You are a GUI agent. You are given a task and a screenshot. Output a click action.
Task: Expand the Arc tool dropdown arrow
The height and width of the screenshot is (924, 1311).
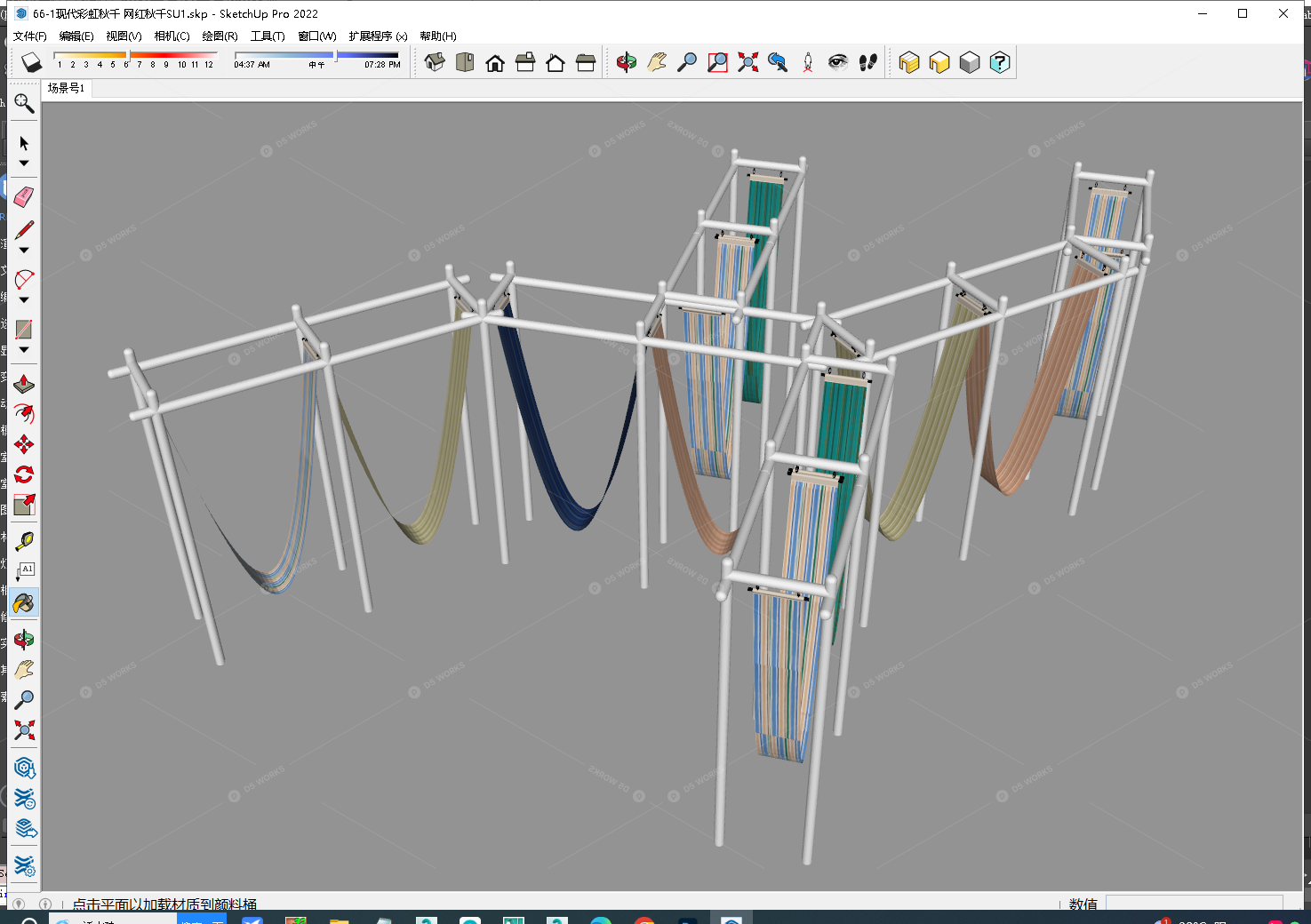pos(24,300)
